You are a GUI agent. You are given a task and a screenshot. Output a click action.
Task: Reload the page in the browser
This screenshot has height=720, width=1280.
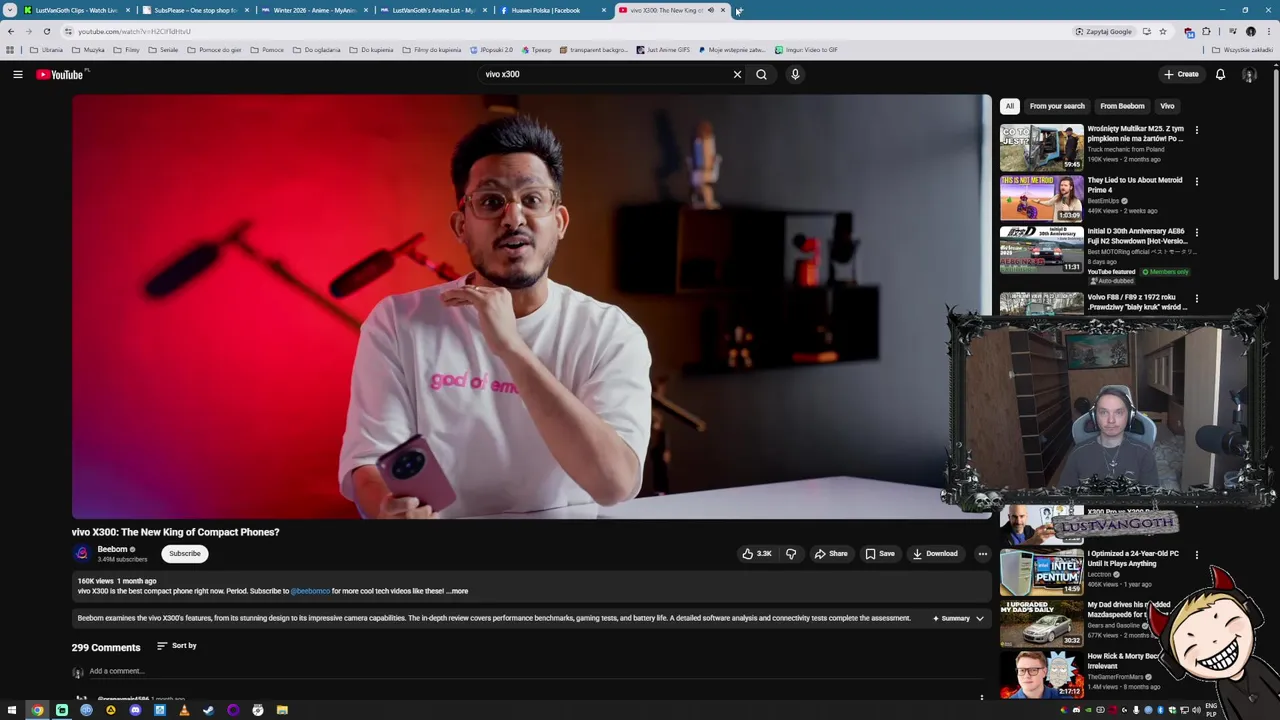46,31
